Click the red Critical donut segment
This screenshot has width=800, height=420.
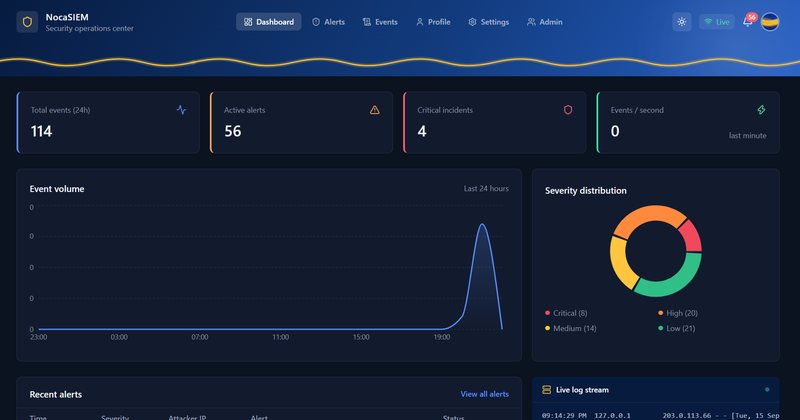[x=691, y=235]
